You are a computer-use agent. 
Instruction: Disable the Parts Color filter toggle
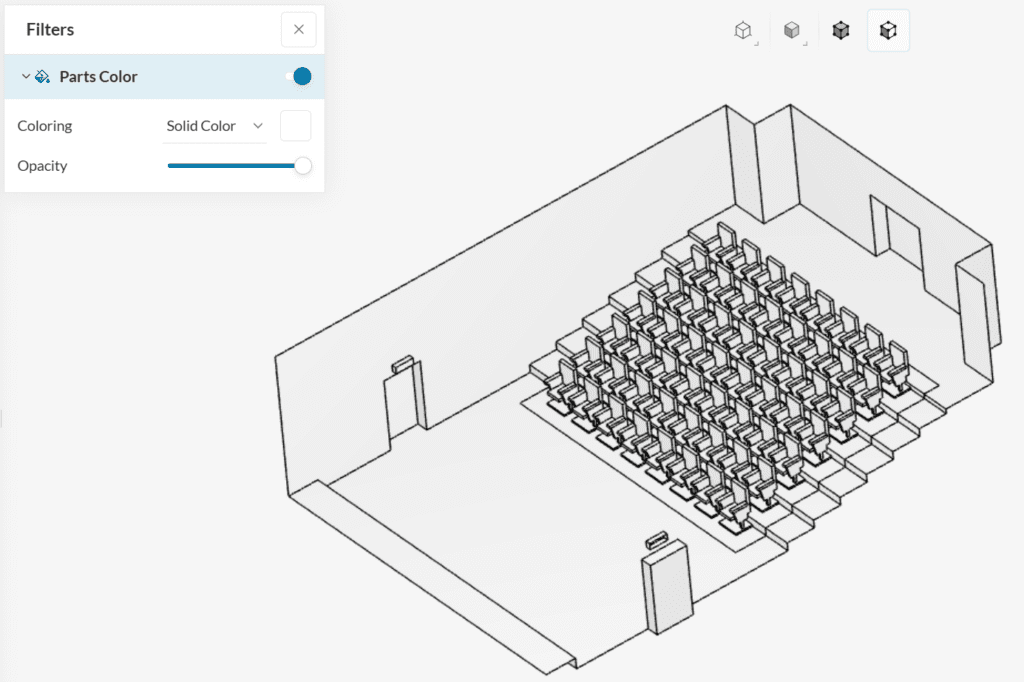(298, 77)
